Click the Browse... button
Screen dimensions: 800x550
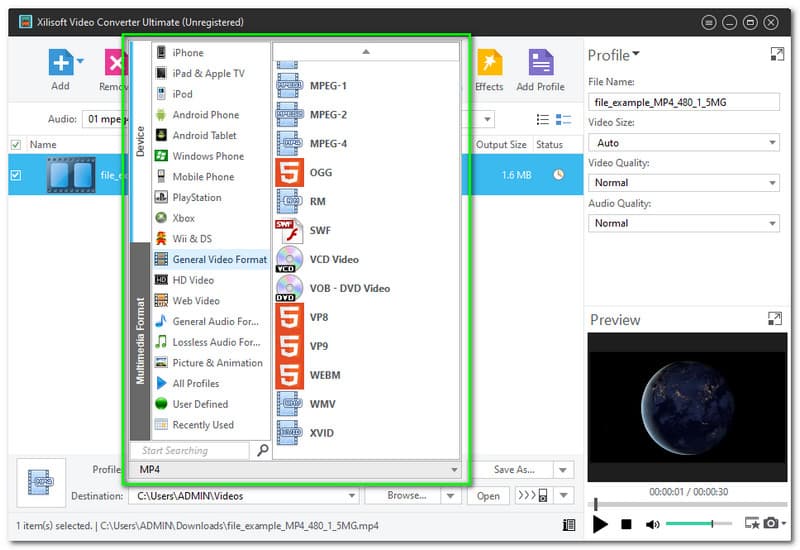[x=407, y=496]
